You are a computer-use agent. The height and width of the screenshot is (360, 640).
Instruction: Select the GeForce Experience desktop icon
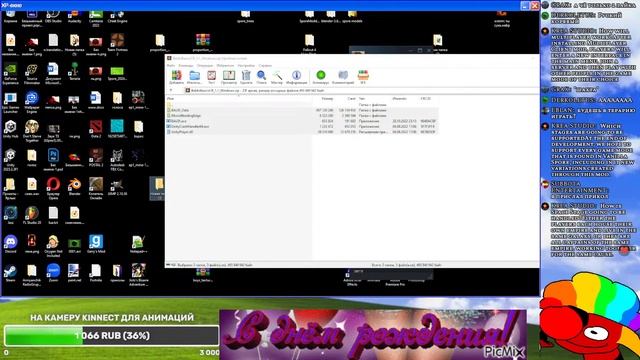point(10,73)
